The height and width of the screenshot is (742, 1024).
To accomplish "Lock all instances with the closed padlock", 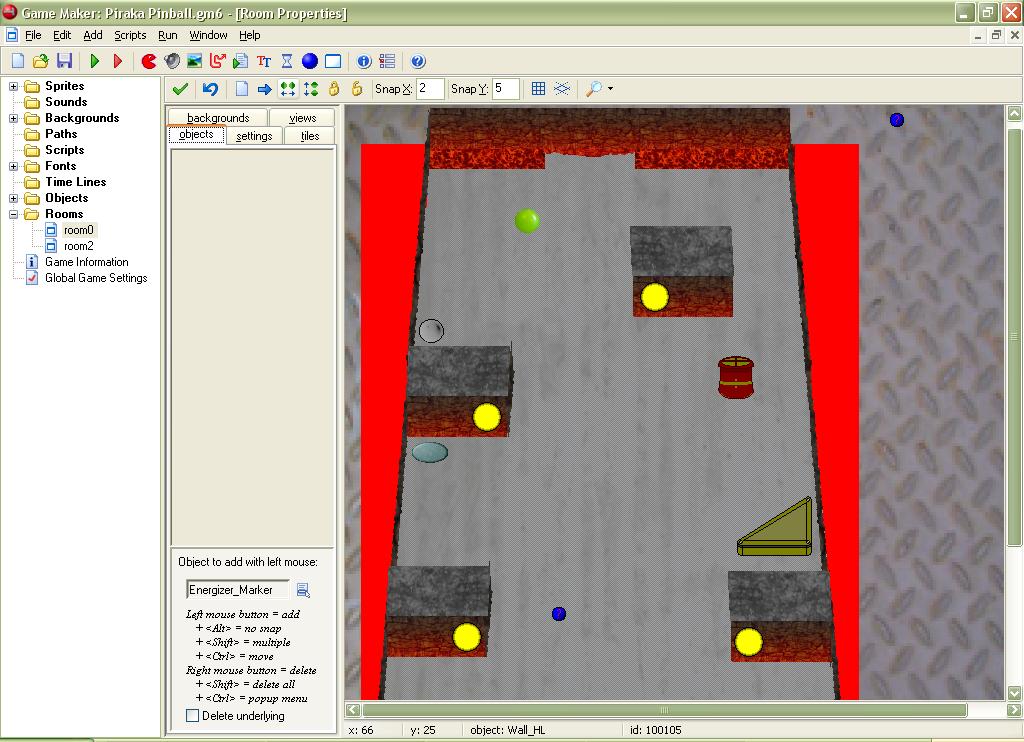I will tap(334, 88).
